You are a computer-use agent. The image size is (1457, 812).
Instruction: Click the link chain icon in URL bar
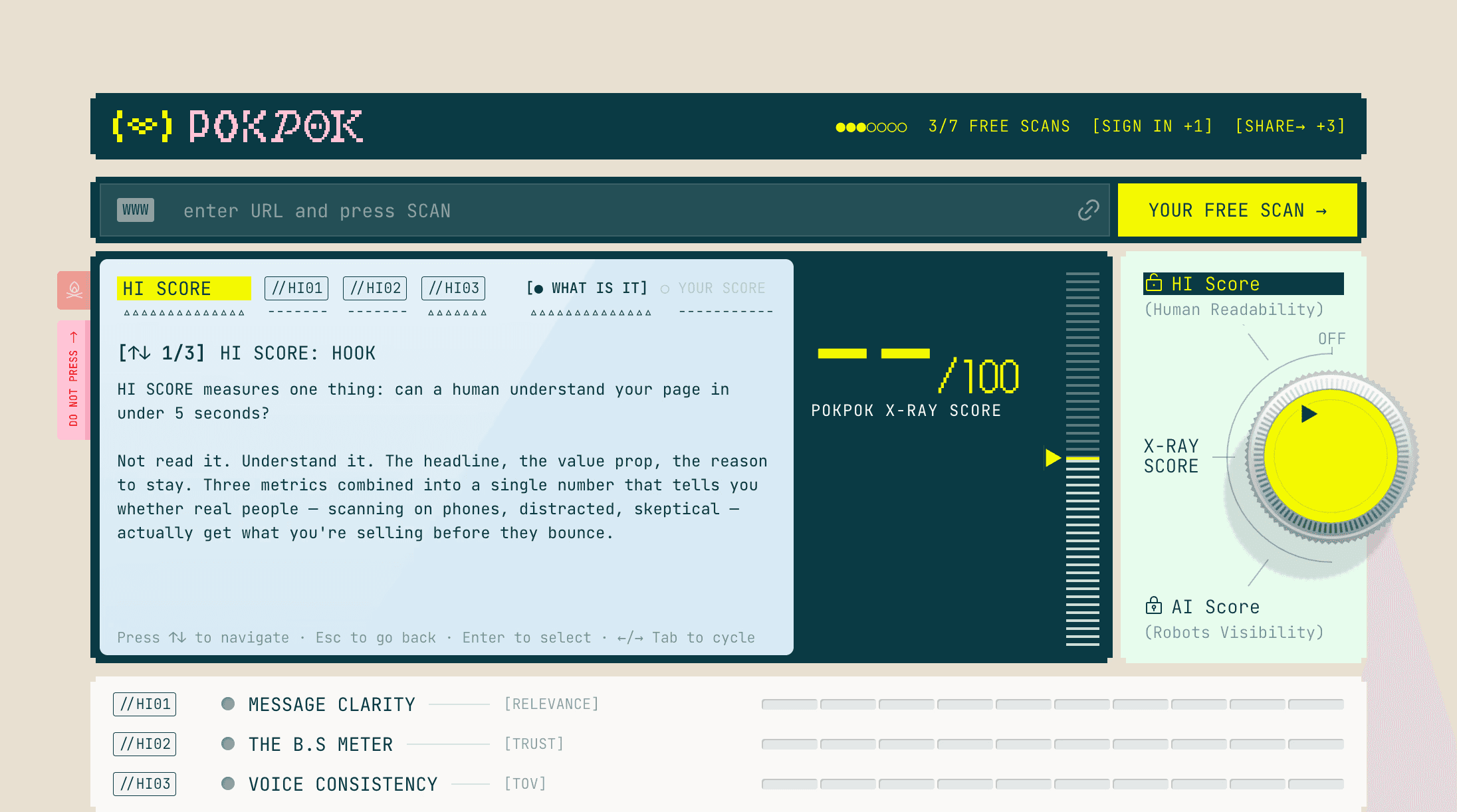click(1088, 210)
